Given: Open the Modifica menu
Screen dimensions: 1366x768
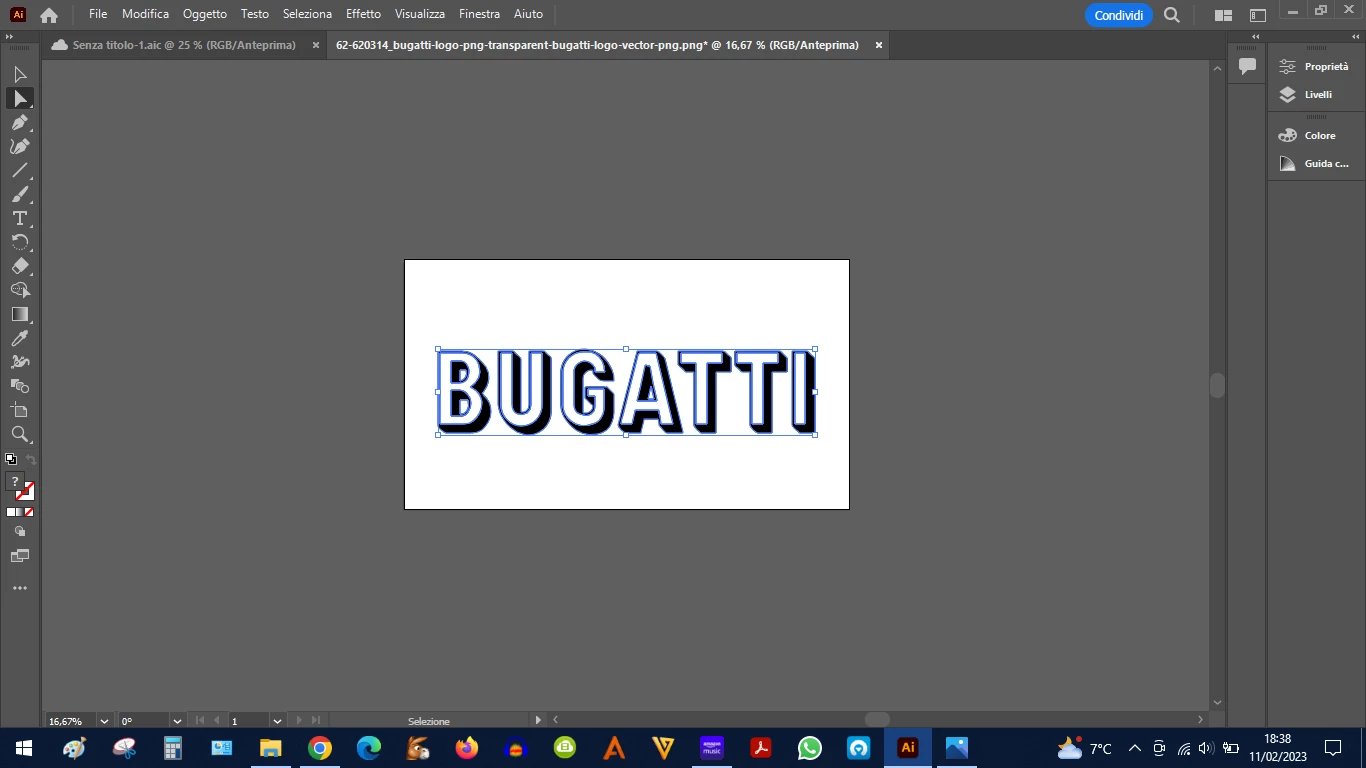Looking at the screenshot, I should point(146,14).
